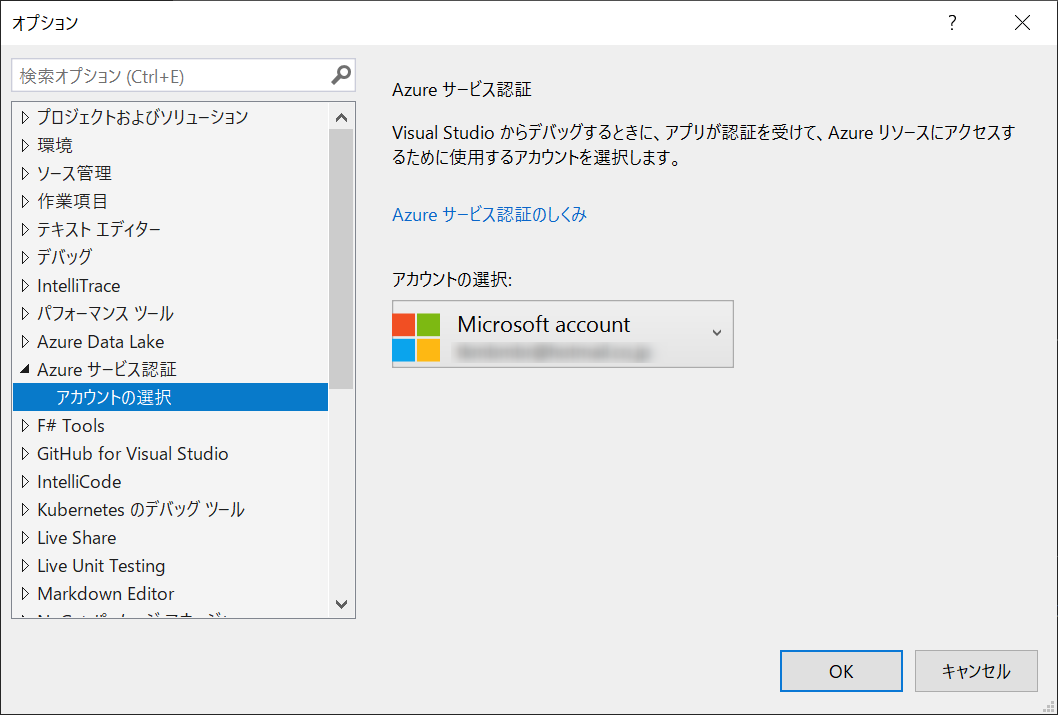Click the キャンセル button

tap(976, 671)
